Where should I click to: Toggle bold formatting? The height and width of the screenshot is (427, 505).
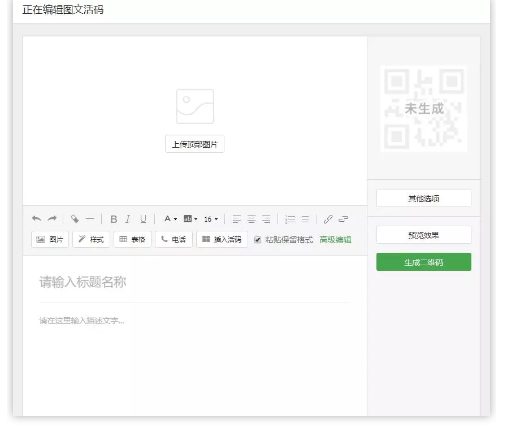click(x=113, y=219)
